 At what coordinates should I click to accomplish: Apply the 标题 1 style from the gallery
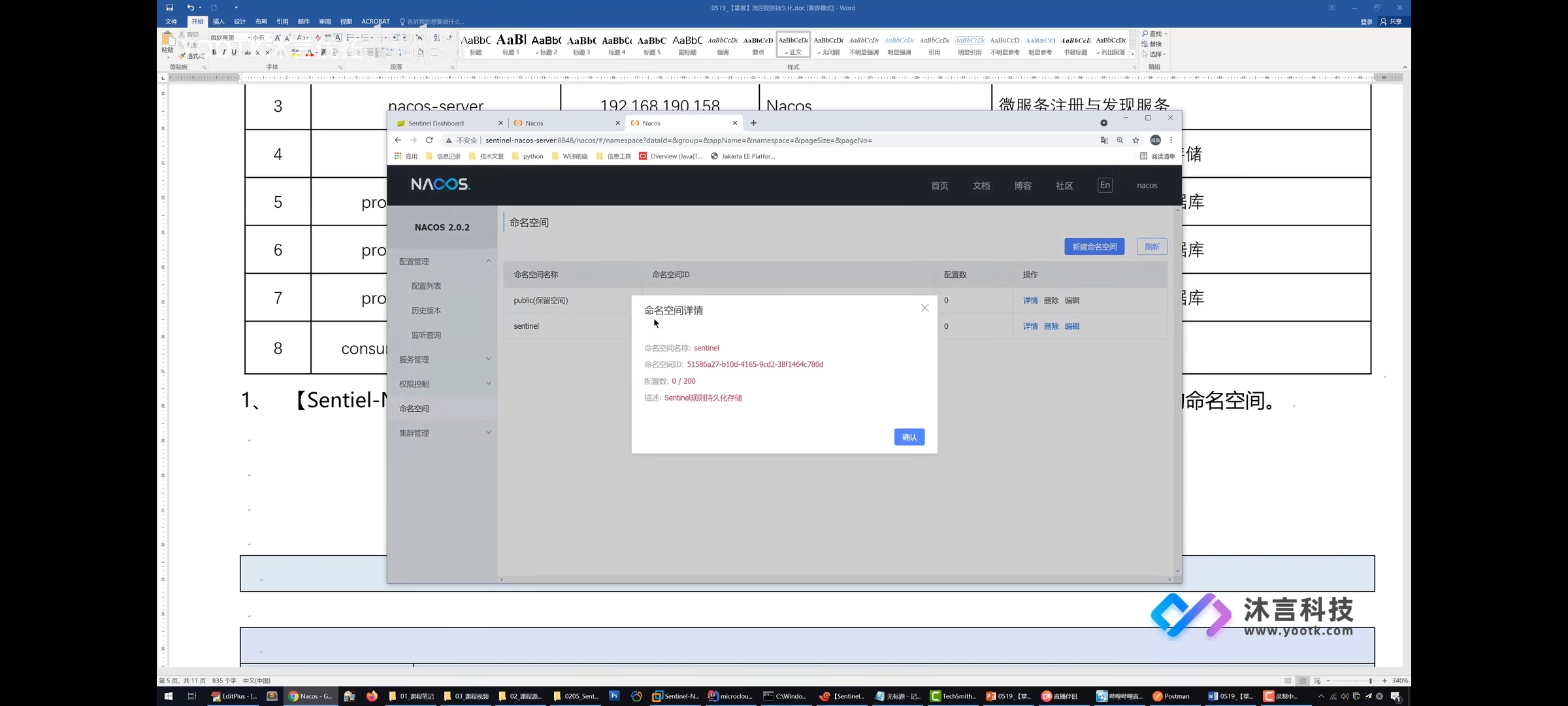pyautogui.click(x=511, y=44)
